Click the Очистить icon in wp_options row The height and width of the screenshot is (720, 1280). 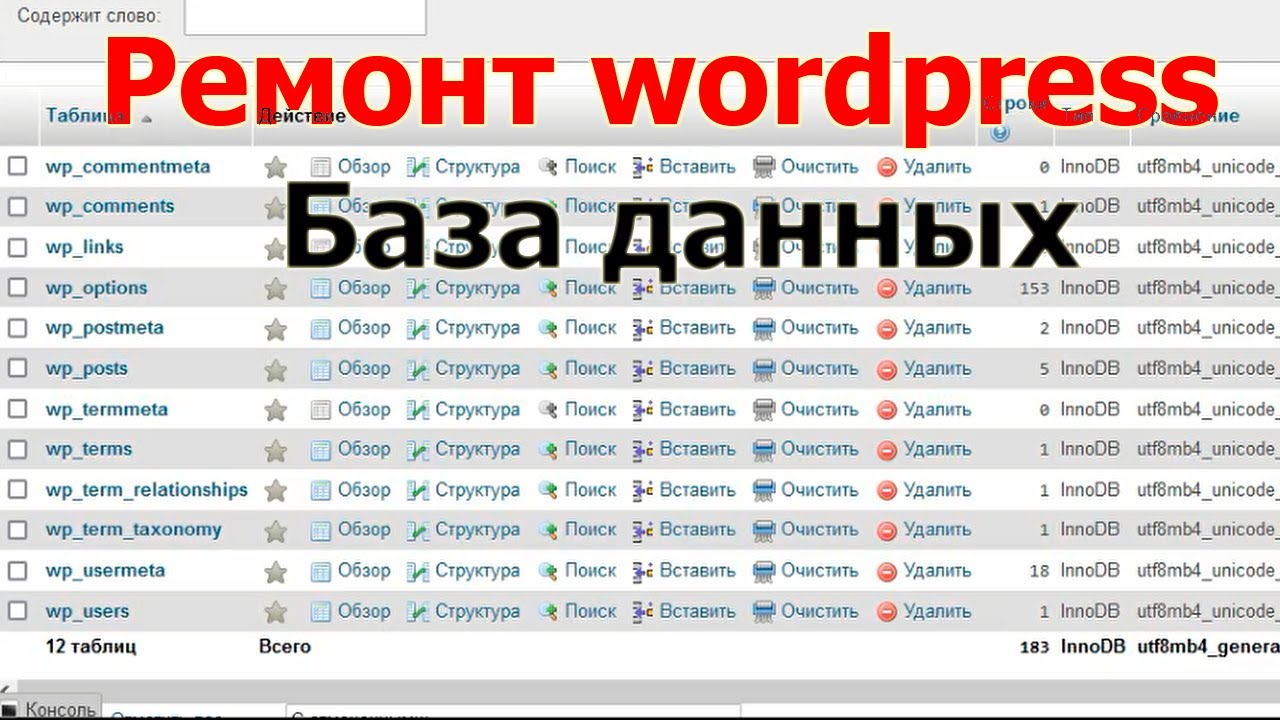pos(764,288)
